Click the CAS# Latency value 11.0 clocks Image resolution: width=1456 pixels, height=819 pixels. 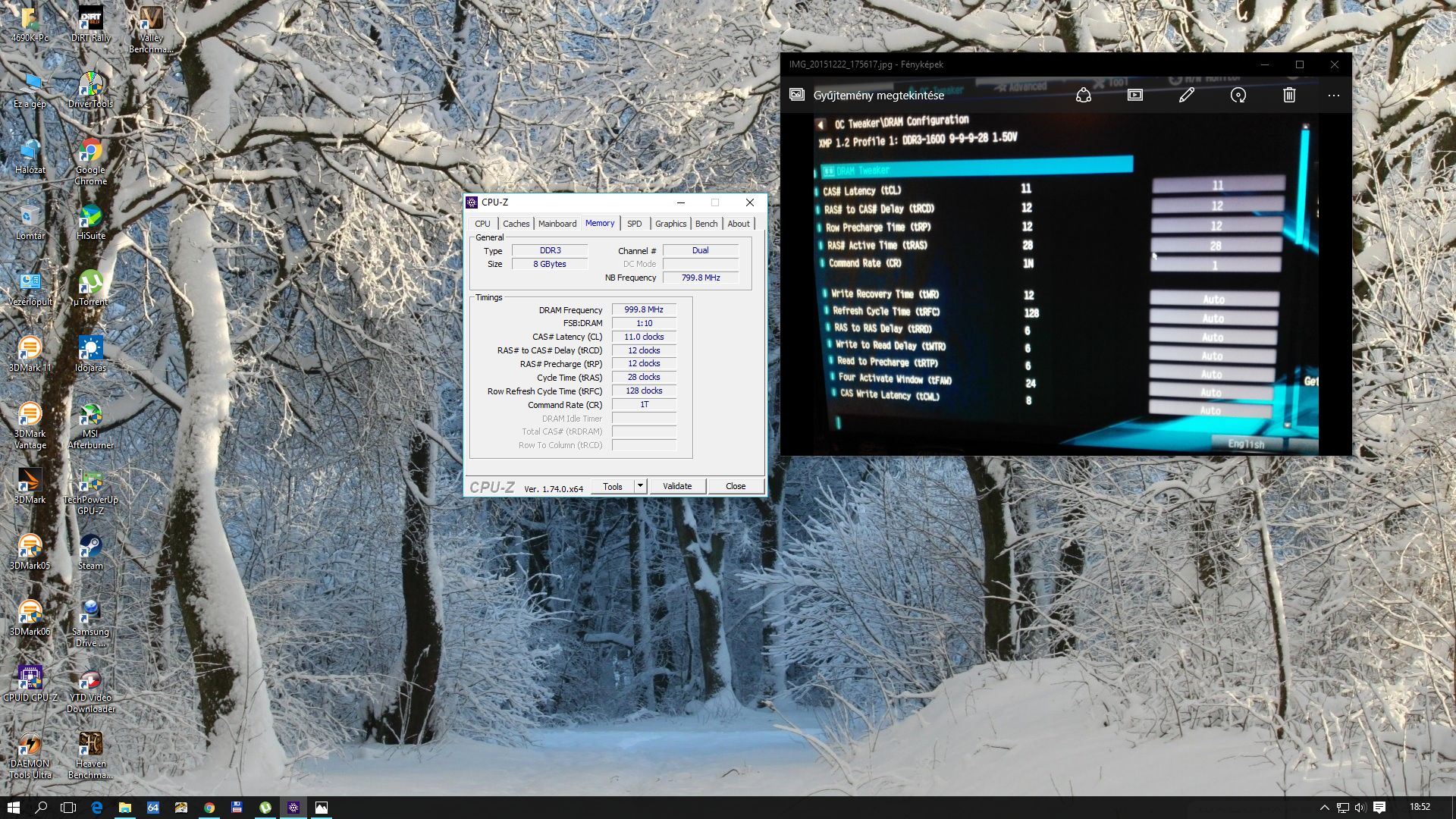tap(644, 337)
